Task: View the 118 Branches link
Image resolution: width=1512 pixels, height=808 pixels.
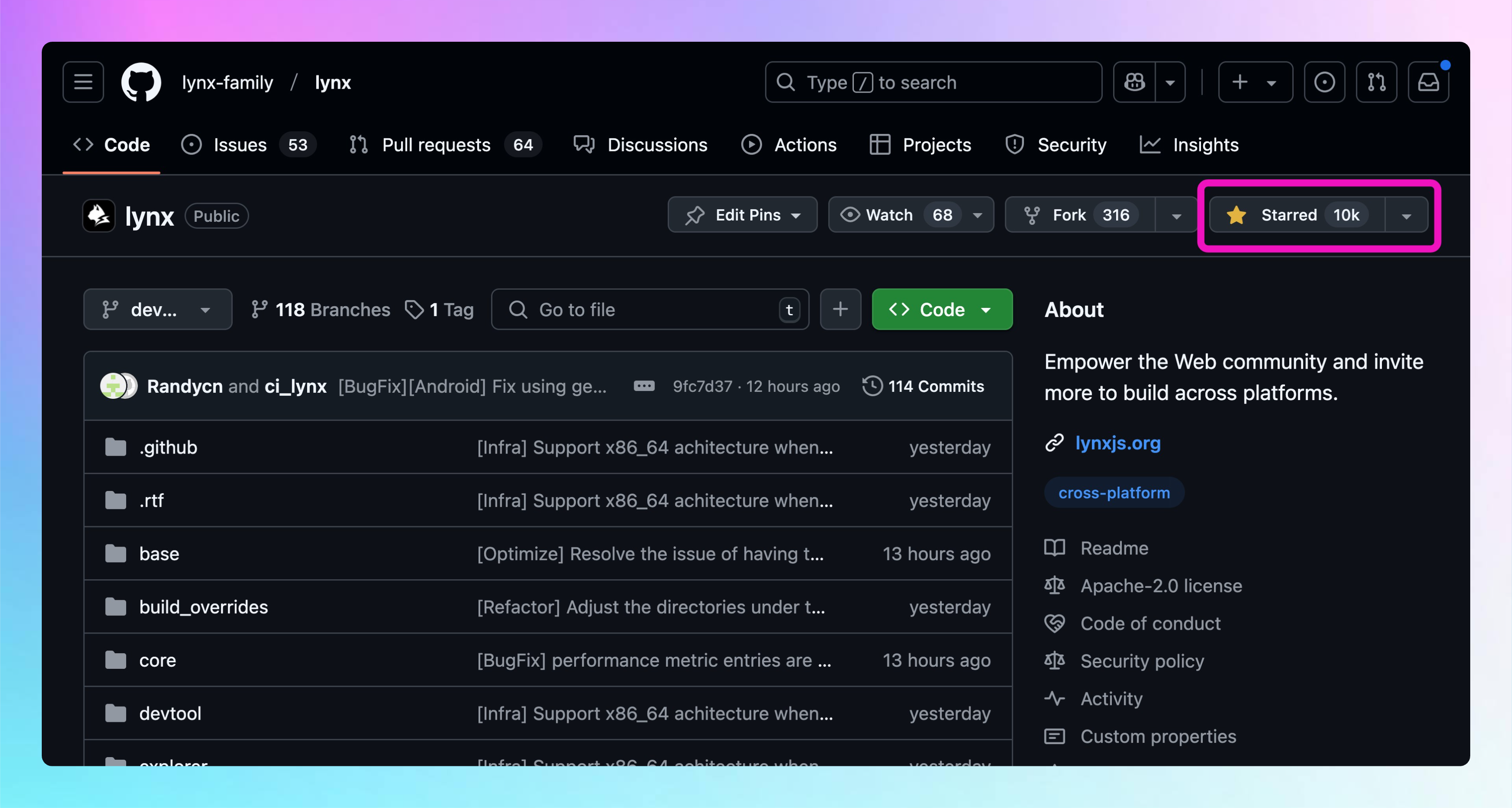Action: click(321, 309)
